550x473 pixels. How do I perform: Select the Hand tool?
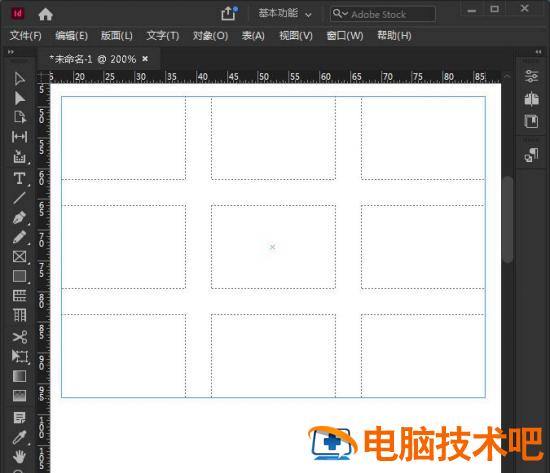point(20,457)
